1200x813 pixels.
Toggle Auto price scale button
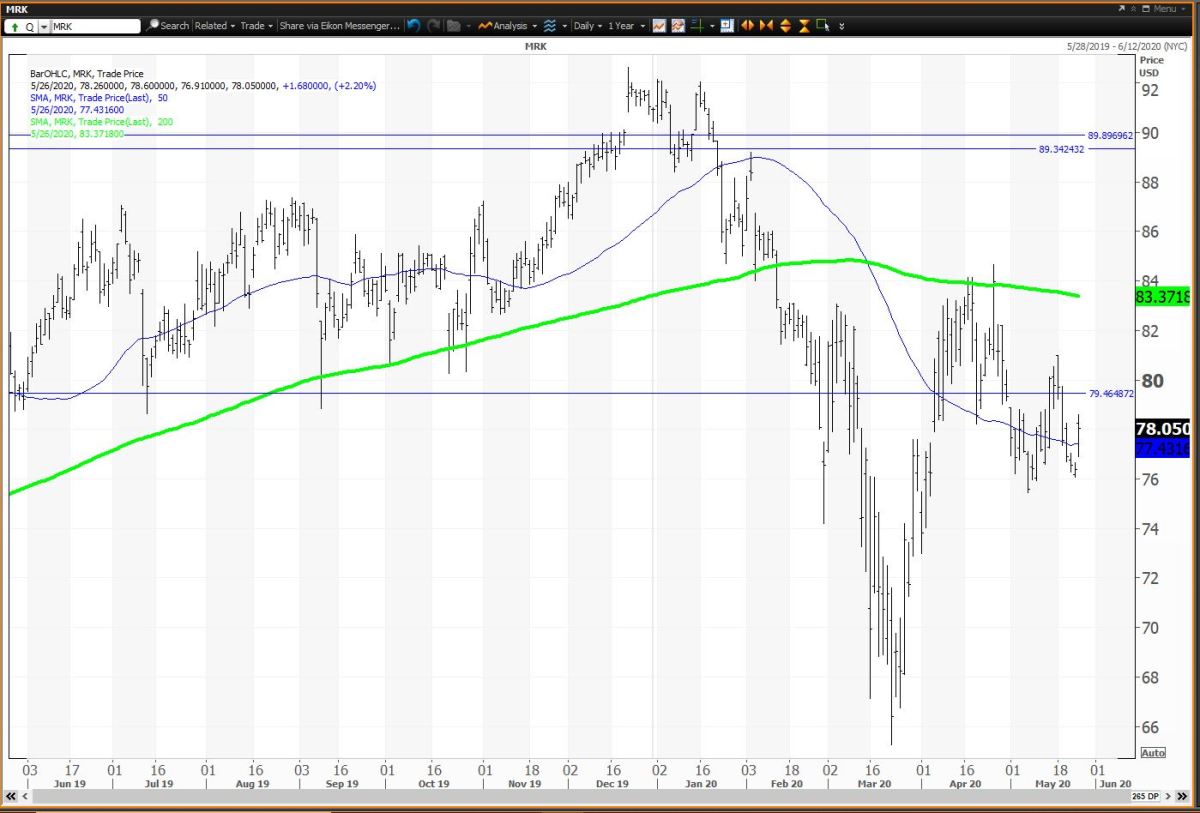click(x=1152, y=752)
